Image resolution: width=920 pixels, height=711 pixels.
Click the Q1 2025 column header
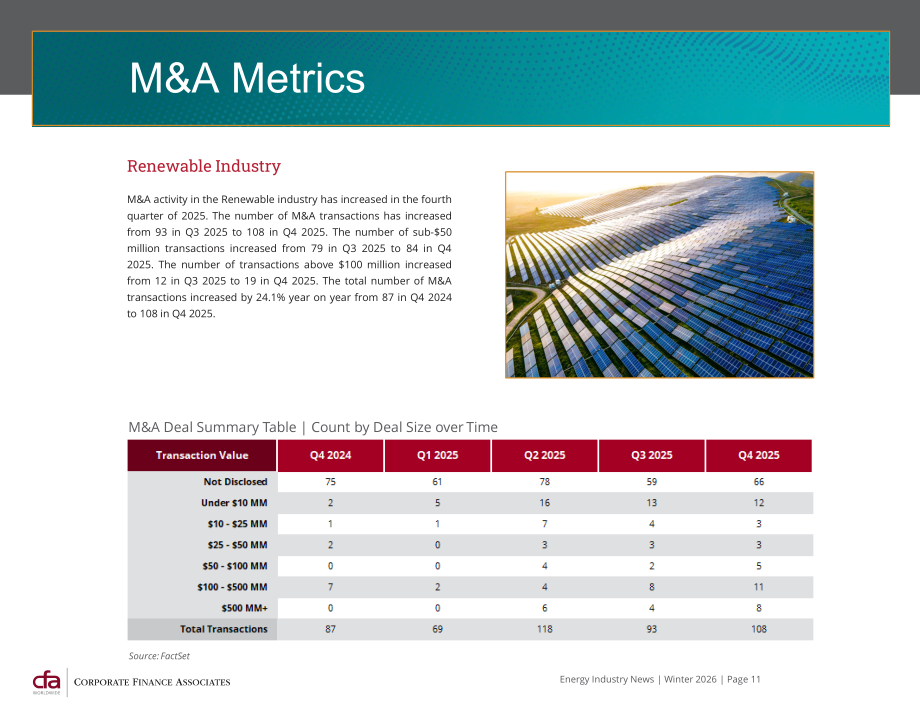pos(437,455)
